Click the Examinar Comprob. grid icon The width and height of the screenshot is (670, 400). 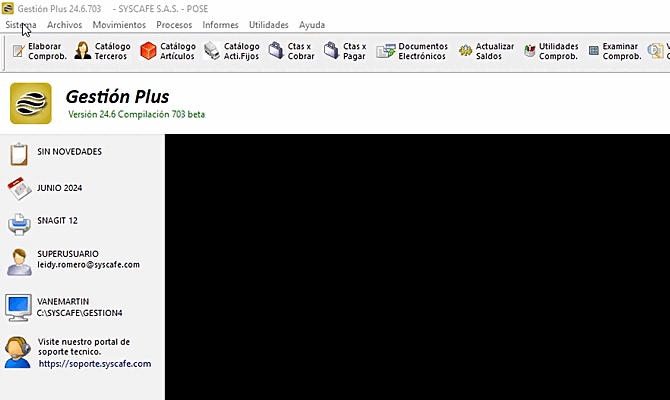pyautogui.click(x=594, y=51)
